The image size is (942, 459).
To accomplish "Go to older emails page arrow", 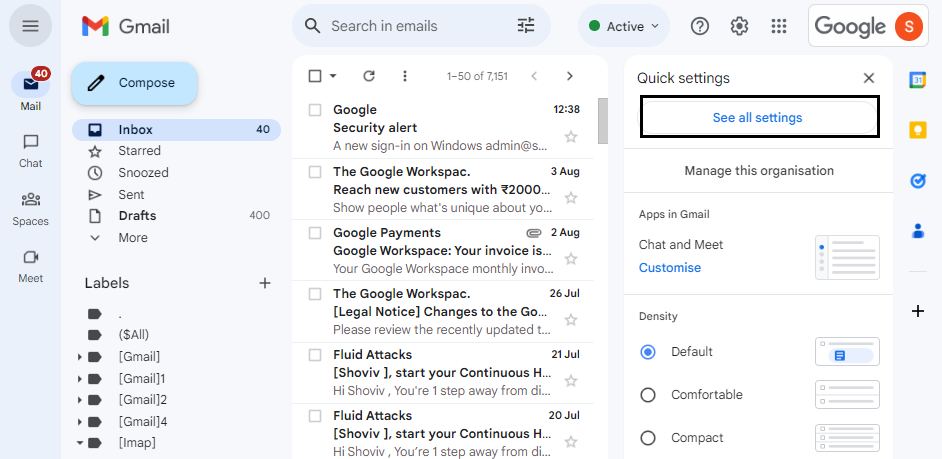I will pyautogui.click(x=570, y=76).
